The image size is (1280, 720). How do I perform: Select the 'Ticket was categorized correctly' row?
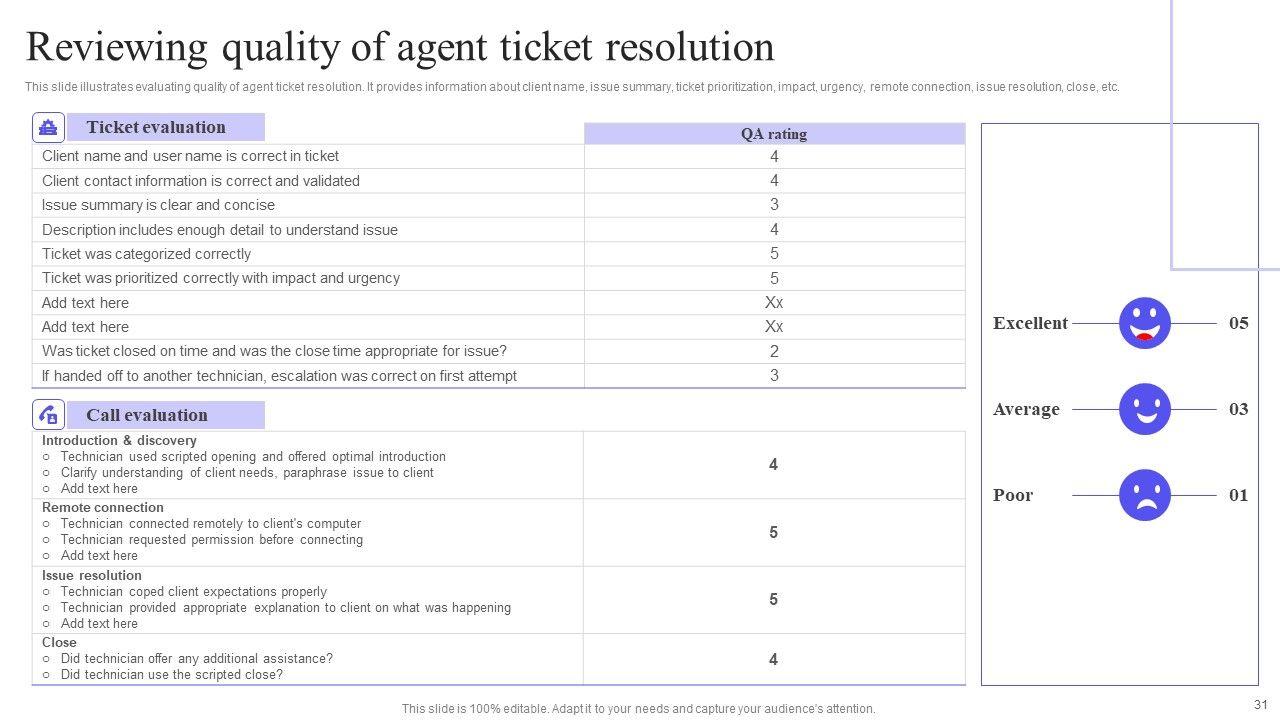pos(147,254)
